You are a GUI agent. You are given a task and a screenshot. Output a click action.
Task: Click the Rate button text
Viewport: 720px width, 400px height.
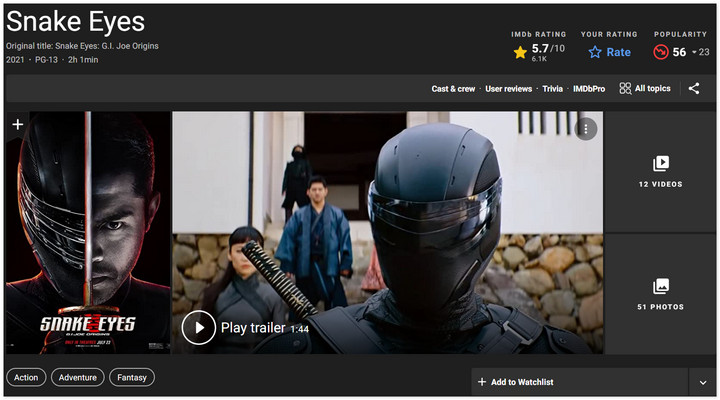point(619,52)
